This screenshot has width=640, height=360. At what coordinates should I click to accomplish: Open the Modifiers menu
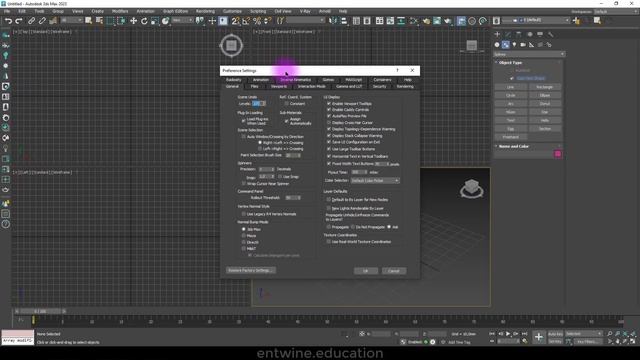pyautogui.click(x=120, y=11)
